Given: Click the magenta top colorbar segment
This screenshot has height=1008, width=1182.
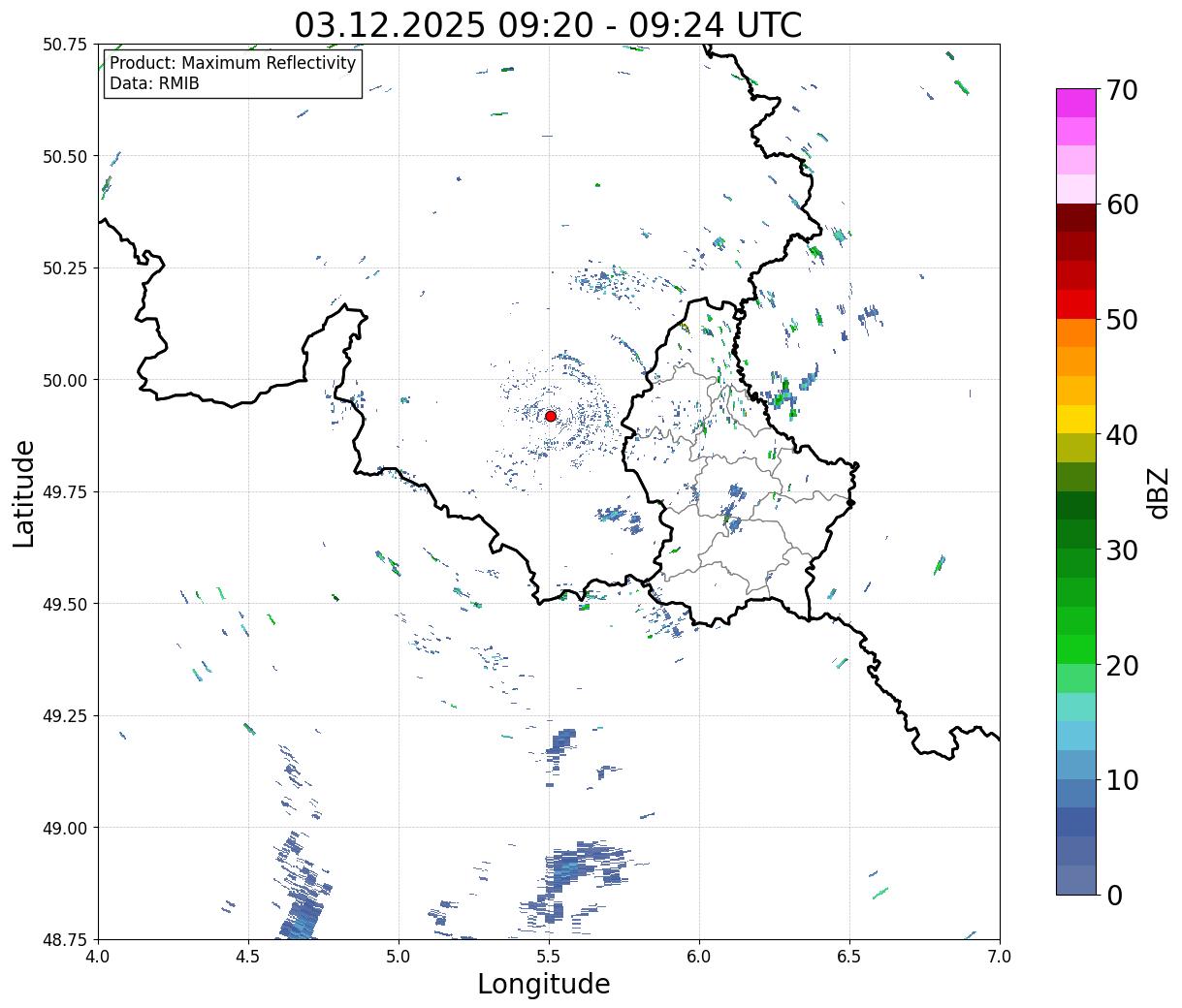Looking at the screenshot, I should [1076, 103].
